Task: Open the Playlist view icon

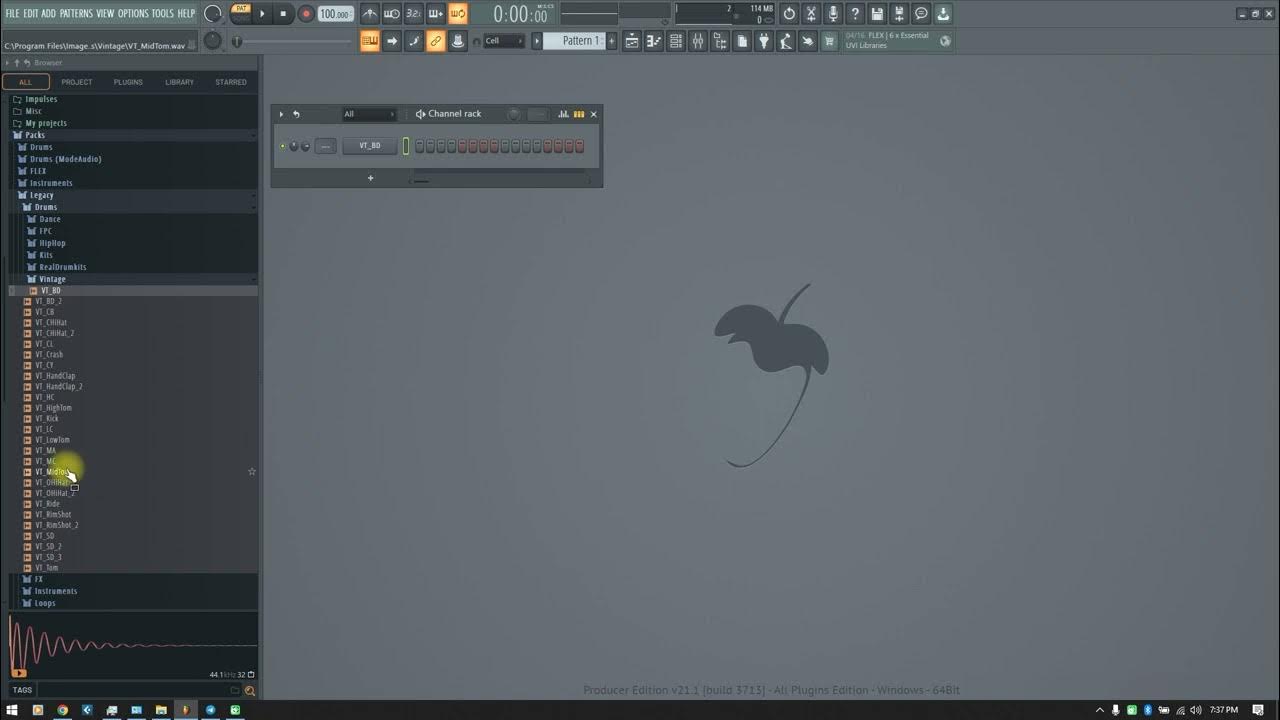Action: (632, 41)
